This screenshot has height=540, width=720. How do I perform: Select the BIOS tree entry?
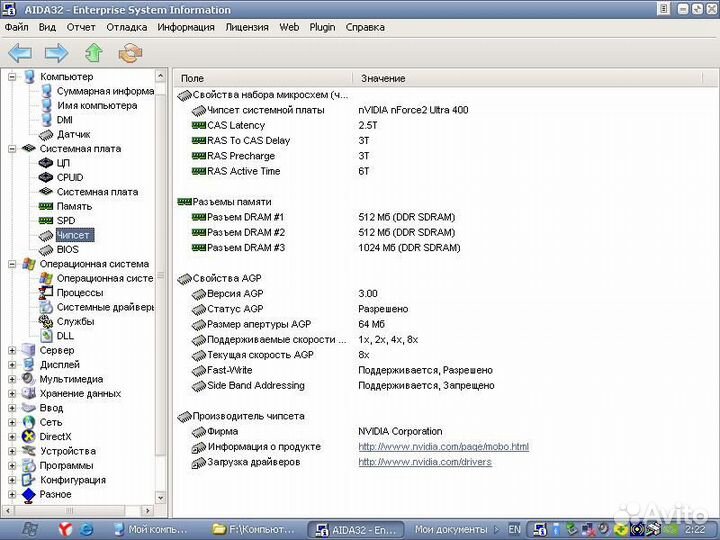(67, 249)
